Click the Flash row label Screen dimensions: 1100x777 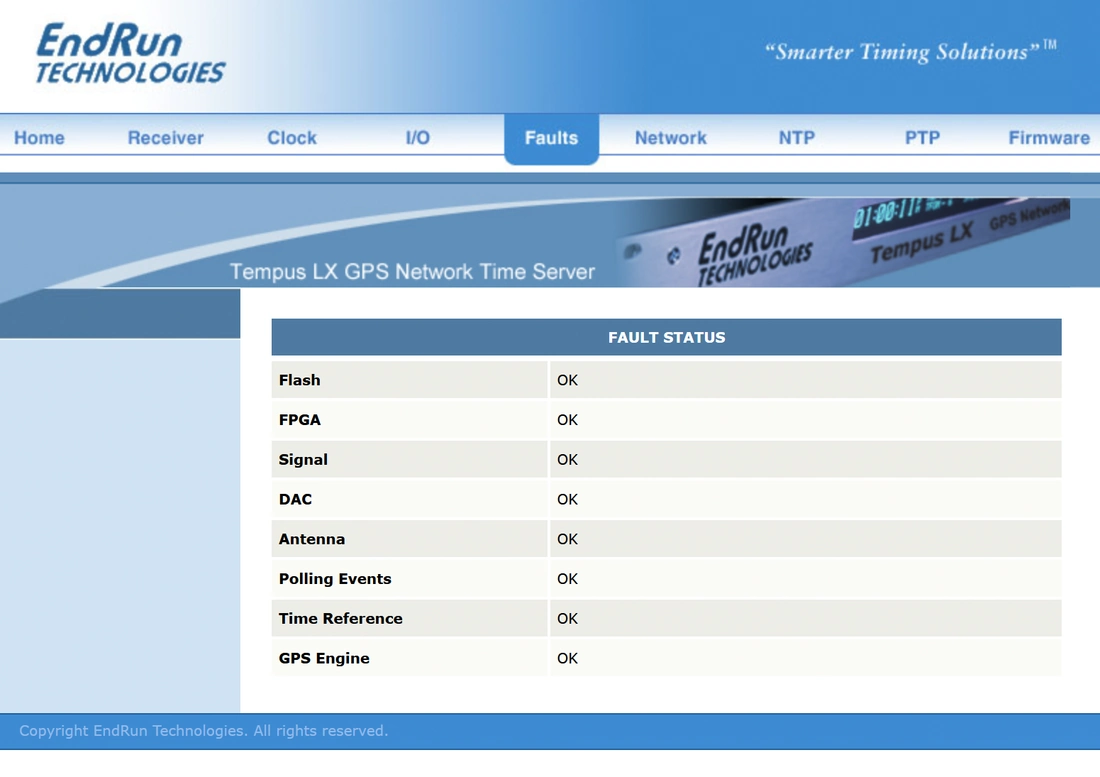pos(300,380)
